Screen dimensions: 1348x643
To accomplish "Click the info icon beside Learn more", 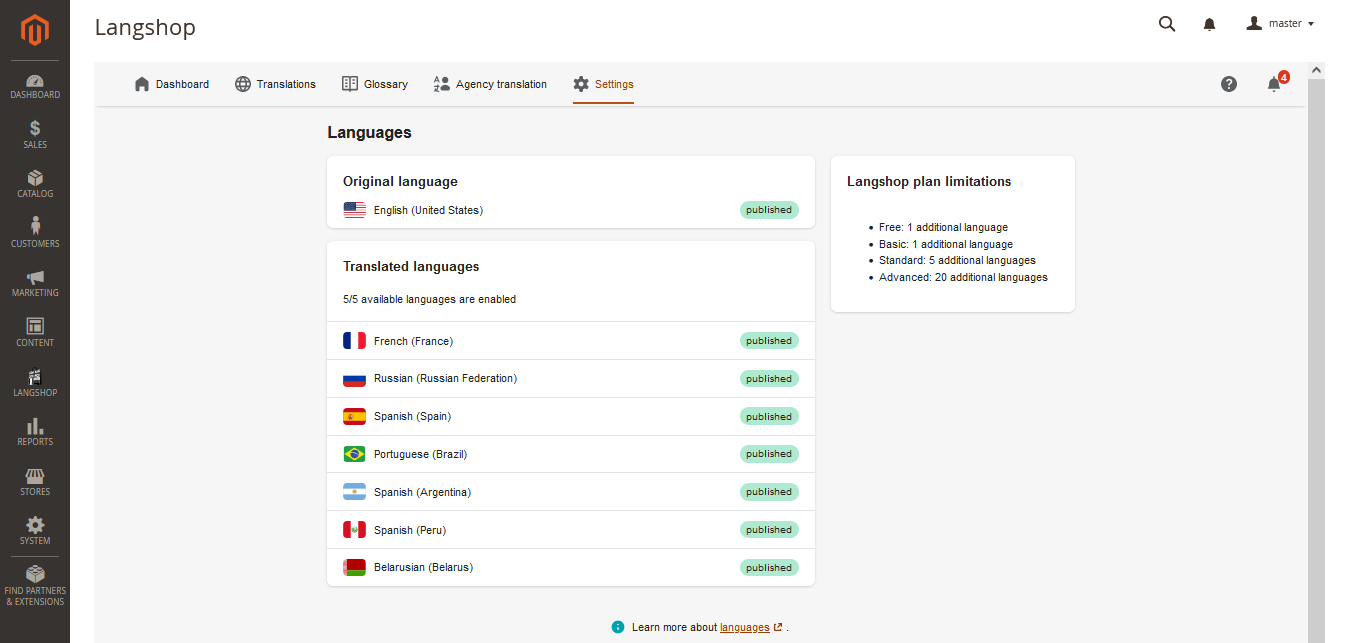I will 618,627.
